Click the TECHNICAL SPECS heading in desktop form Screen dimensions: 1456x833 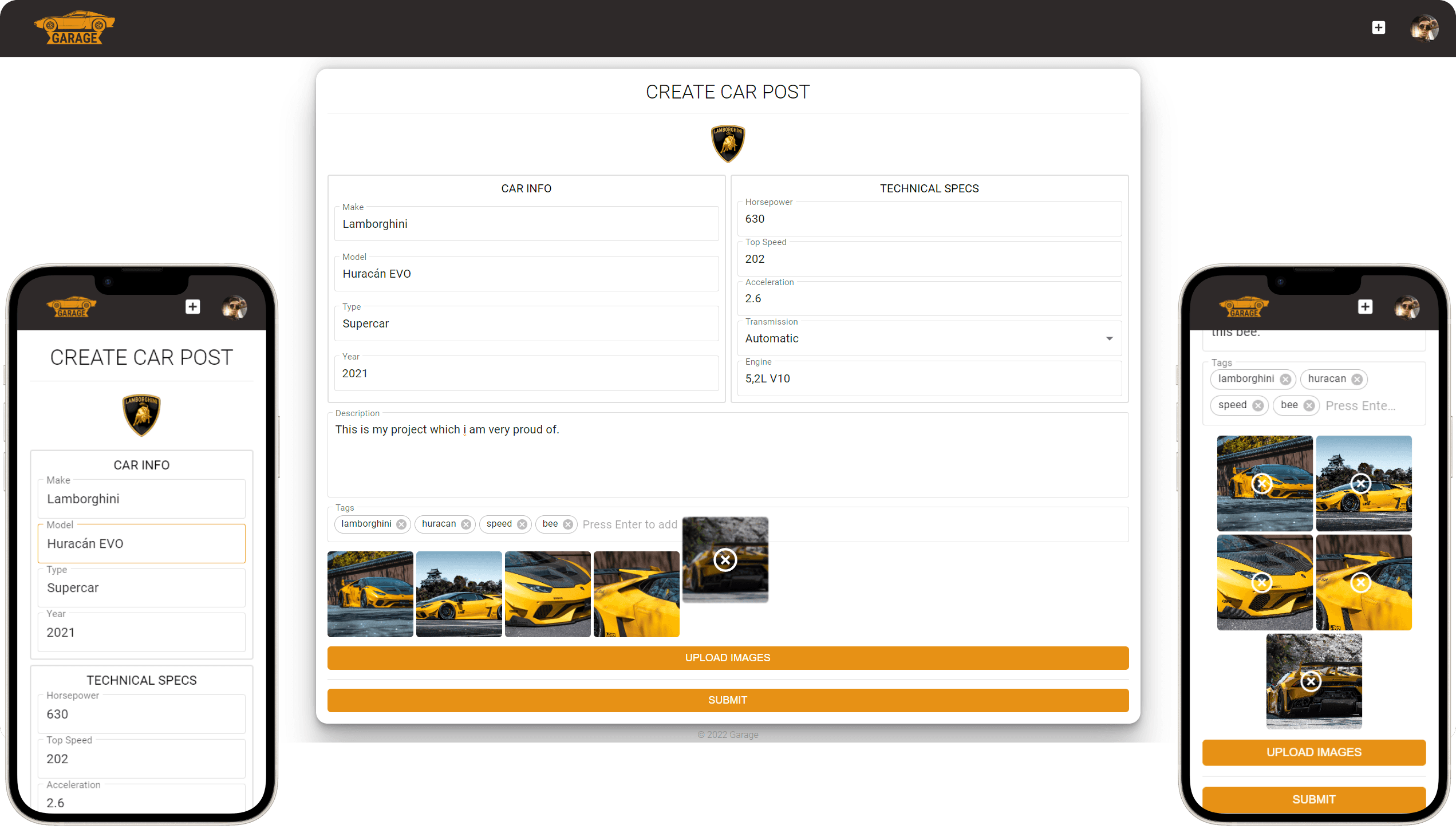point(929,188)
